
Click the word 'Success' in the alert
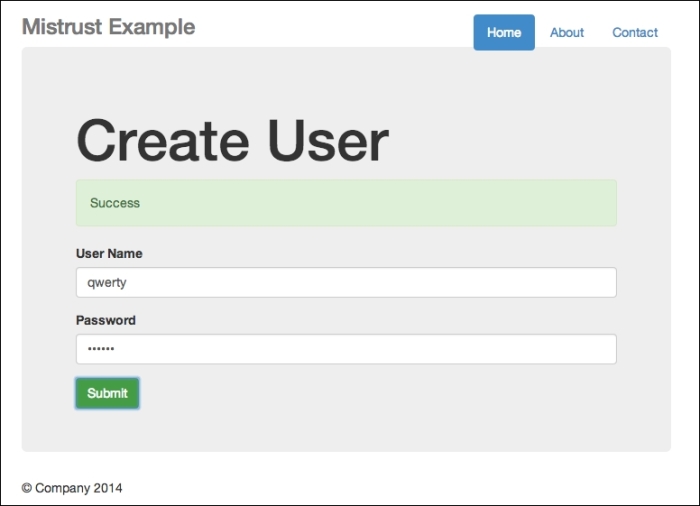(x=115, y=203)
